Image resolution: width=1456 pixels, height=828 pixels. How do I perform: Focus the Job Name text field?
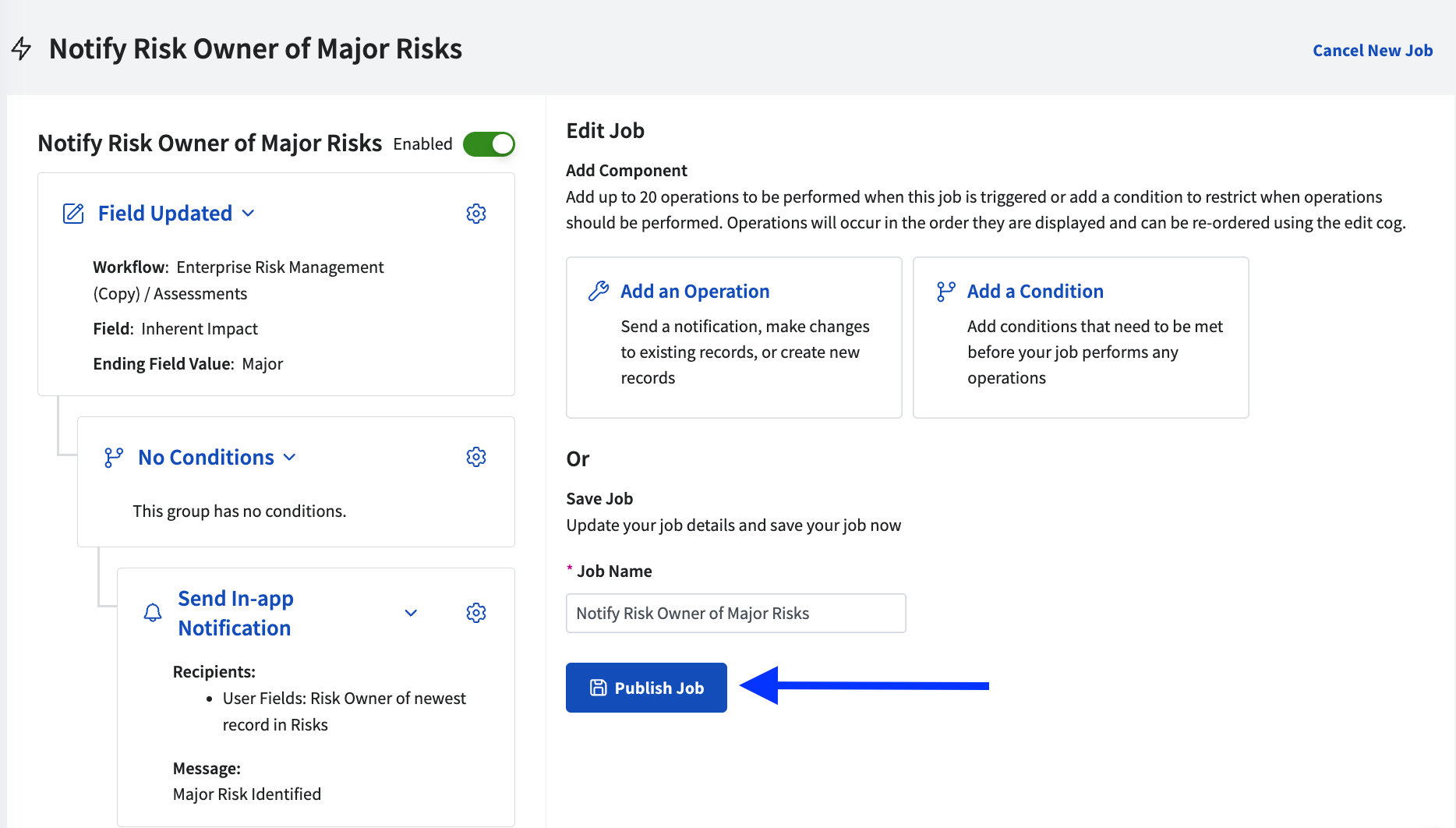click(x=735, y=614)
